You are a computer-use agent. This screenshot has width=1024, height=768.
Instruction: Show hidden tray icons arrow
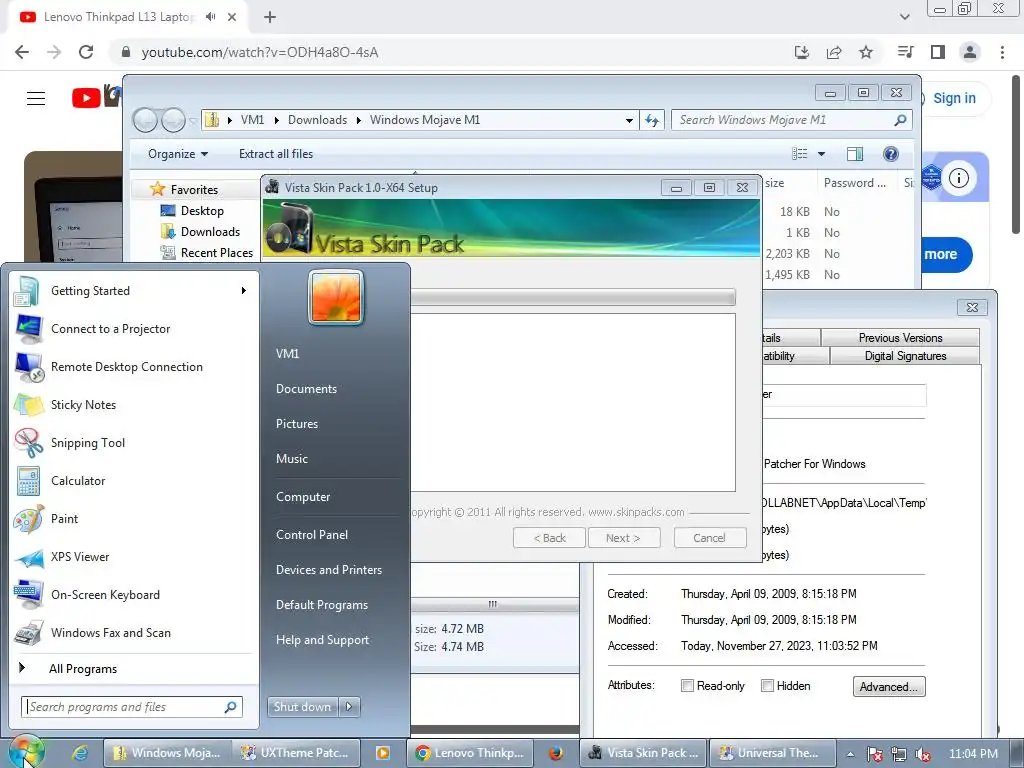pos(850,754)
